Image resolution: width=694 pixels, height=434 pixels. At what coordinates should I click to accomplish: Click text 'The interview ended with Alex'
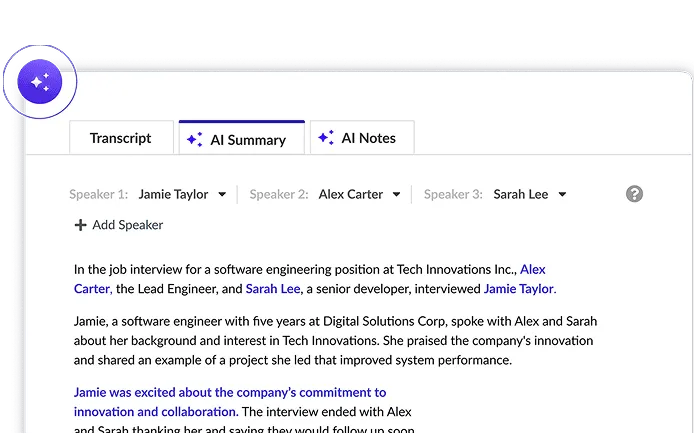327,412
